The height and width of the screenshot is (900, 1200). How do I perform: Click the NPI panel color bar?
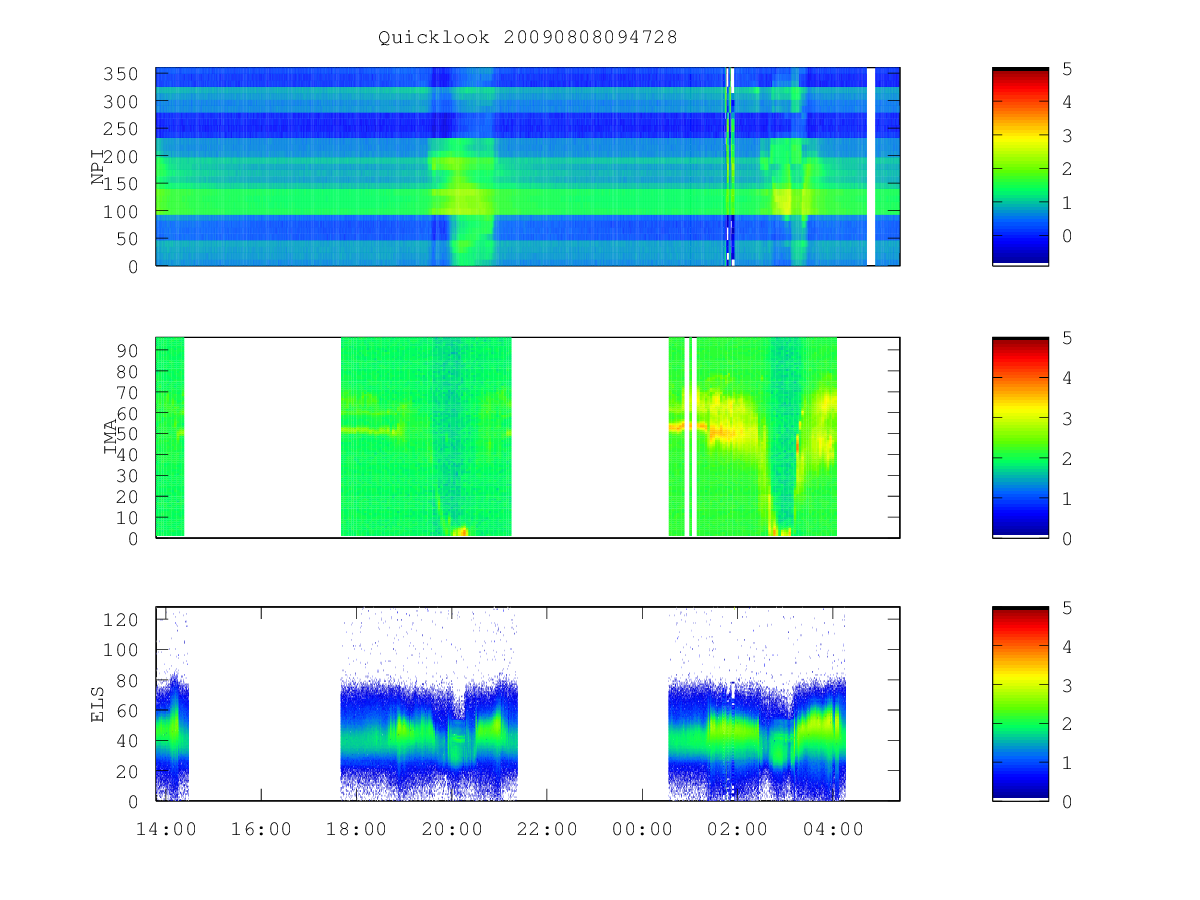click(1020, 166)
